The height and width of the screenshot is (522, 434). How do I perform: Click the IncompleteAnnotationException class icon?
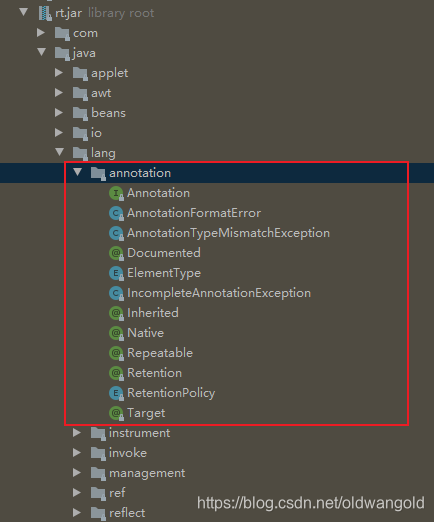(116, 293)
